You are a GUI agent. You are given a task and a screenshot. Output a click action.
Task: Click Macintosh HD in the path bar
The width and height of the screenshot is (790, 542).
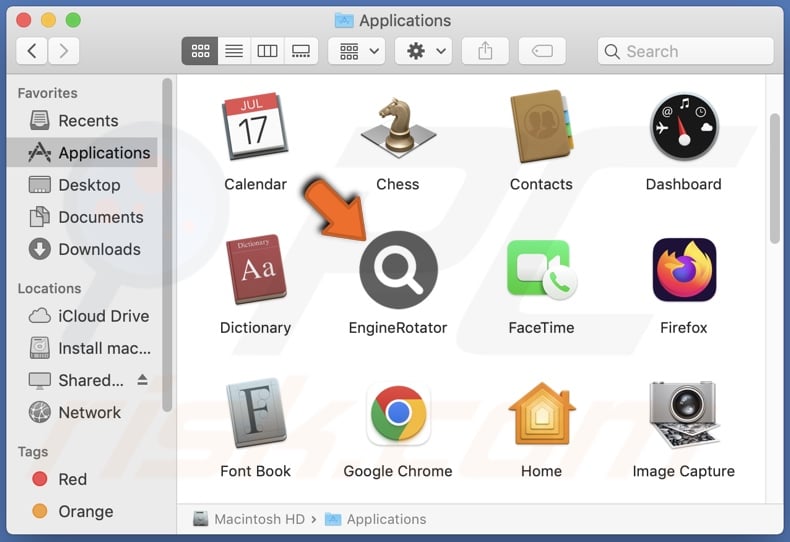point(249,519)
